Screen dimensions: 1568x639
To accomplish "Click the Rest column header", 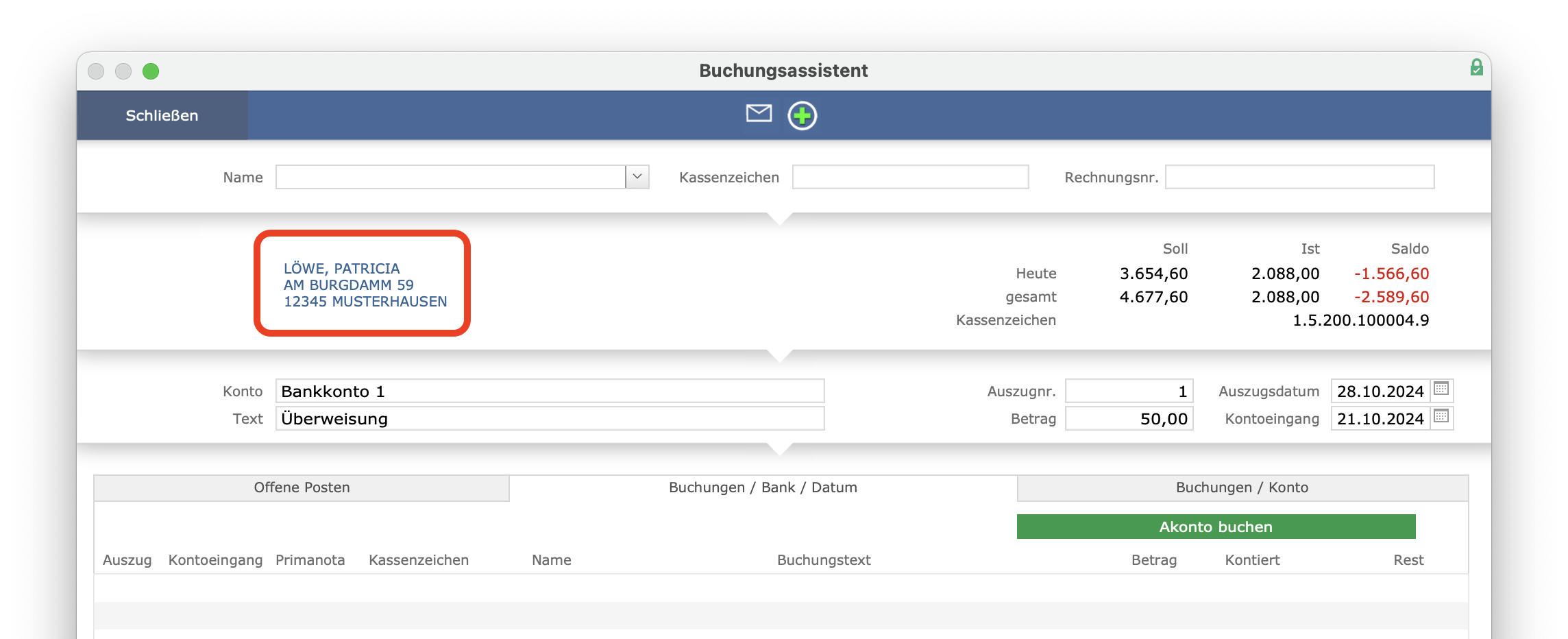I will (1408, 560).
